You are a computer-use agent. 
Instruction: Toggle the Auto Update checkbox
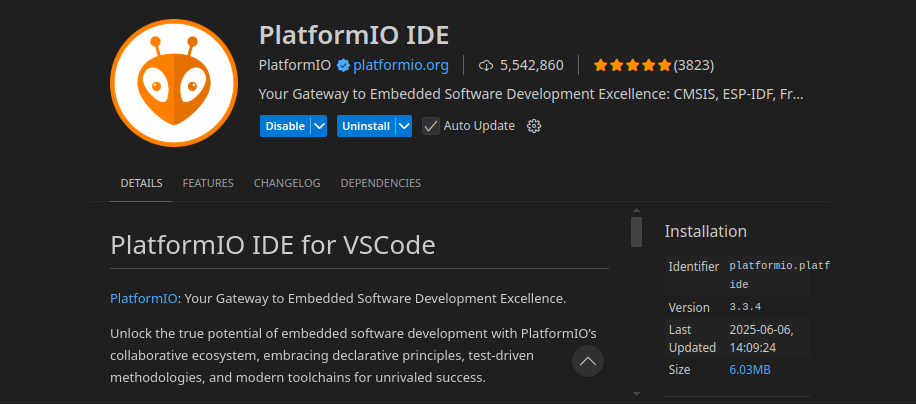click(431, 126)
